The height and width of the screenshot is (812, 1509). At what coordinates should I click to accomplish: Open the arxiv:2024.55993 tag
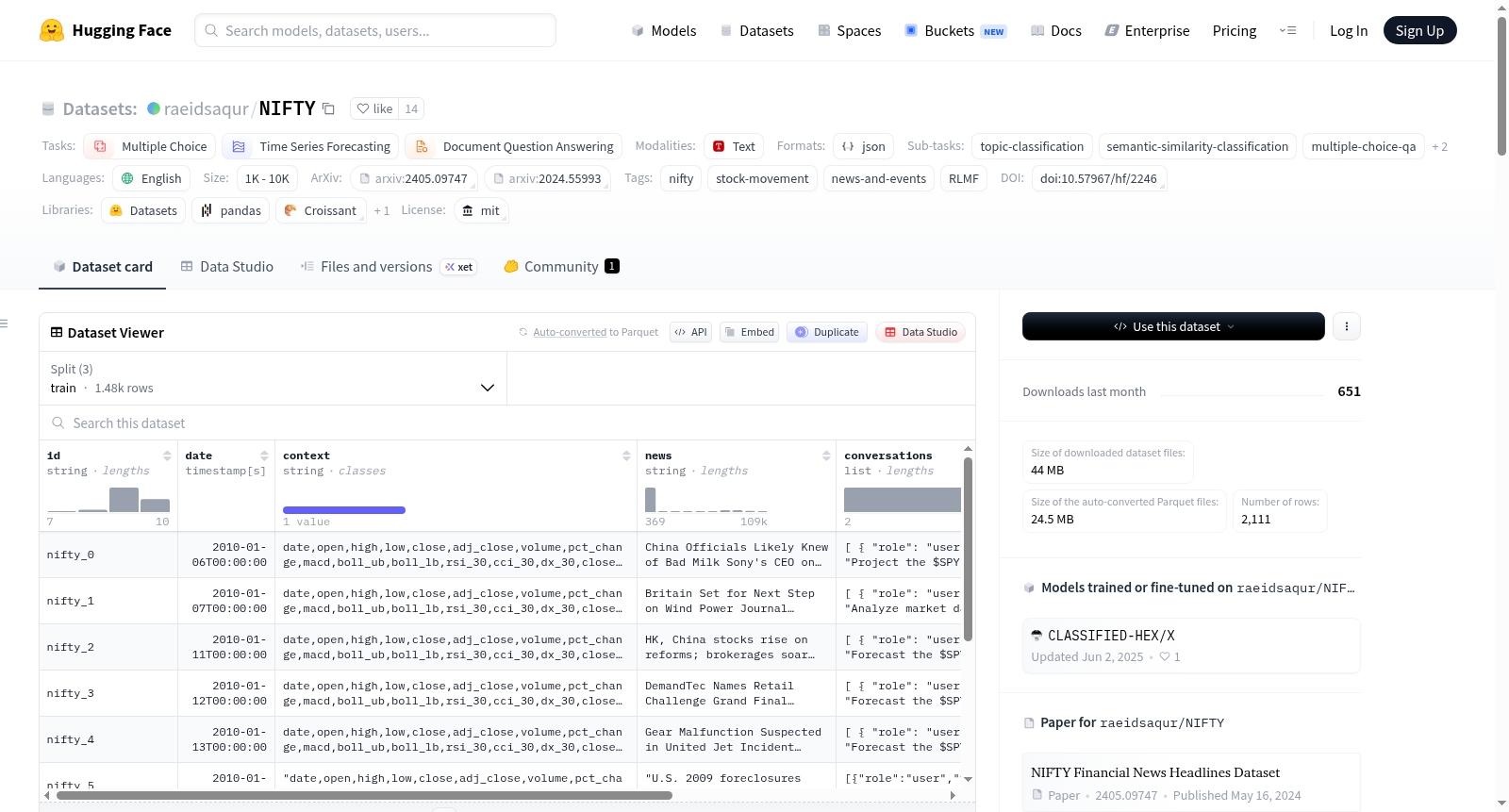click(x=547, y=178)
